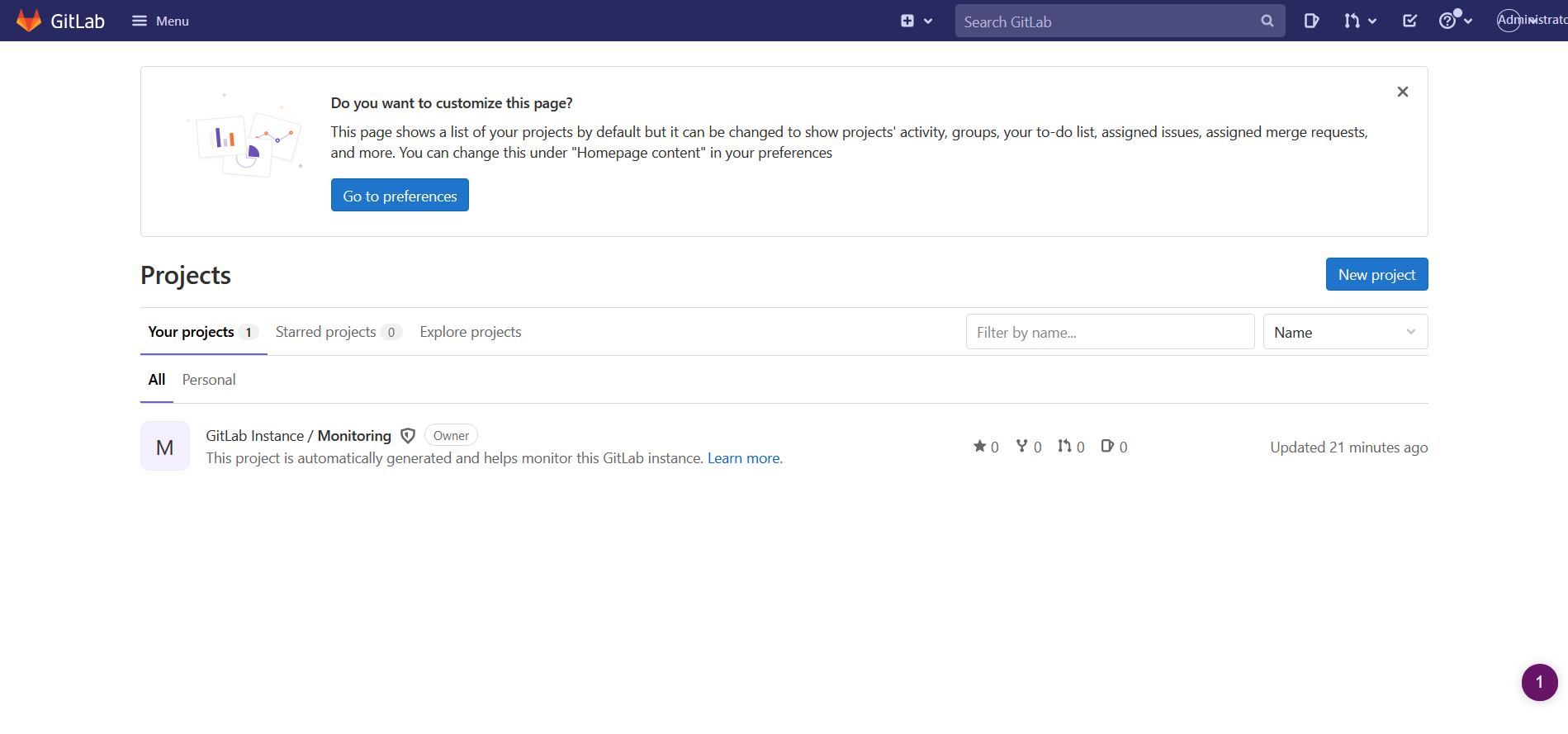Click the Monitoring project M avatar
The width and height of the screenshot is (1568, 734).
click(165, 446)
